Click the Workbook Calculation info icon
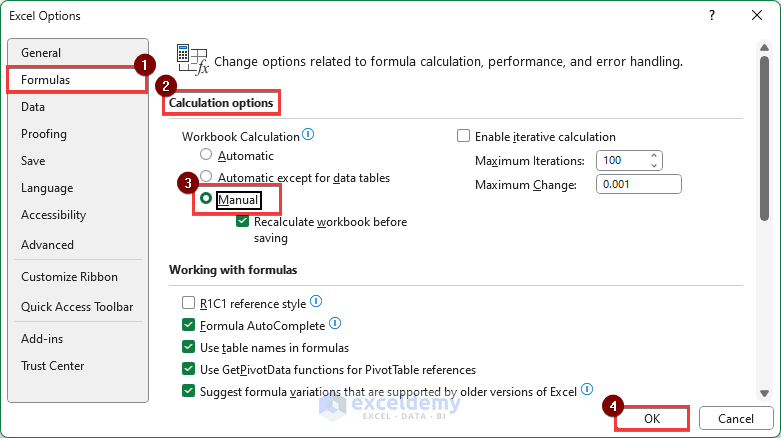Viewport: 781px width, 438px height. point(308,135)
